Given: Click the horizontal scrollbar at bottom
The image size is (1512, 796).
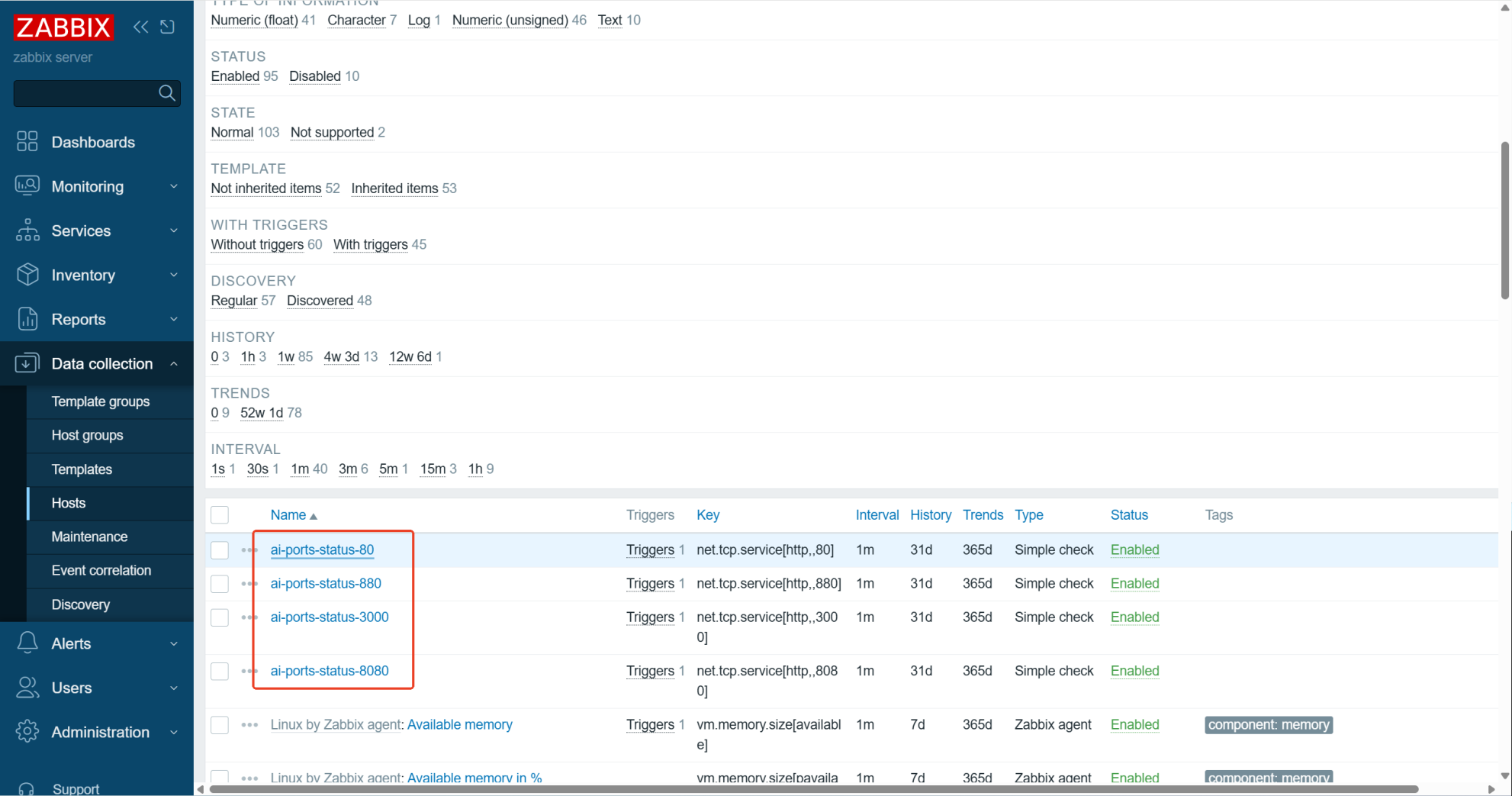Looking at the screenshot, I should 814,789.
